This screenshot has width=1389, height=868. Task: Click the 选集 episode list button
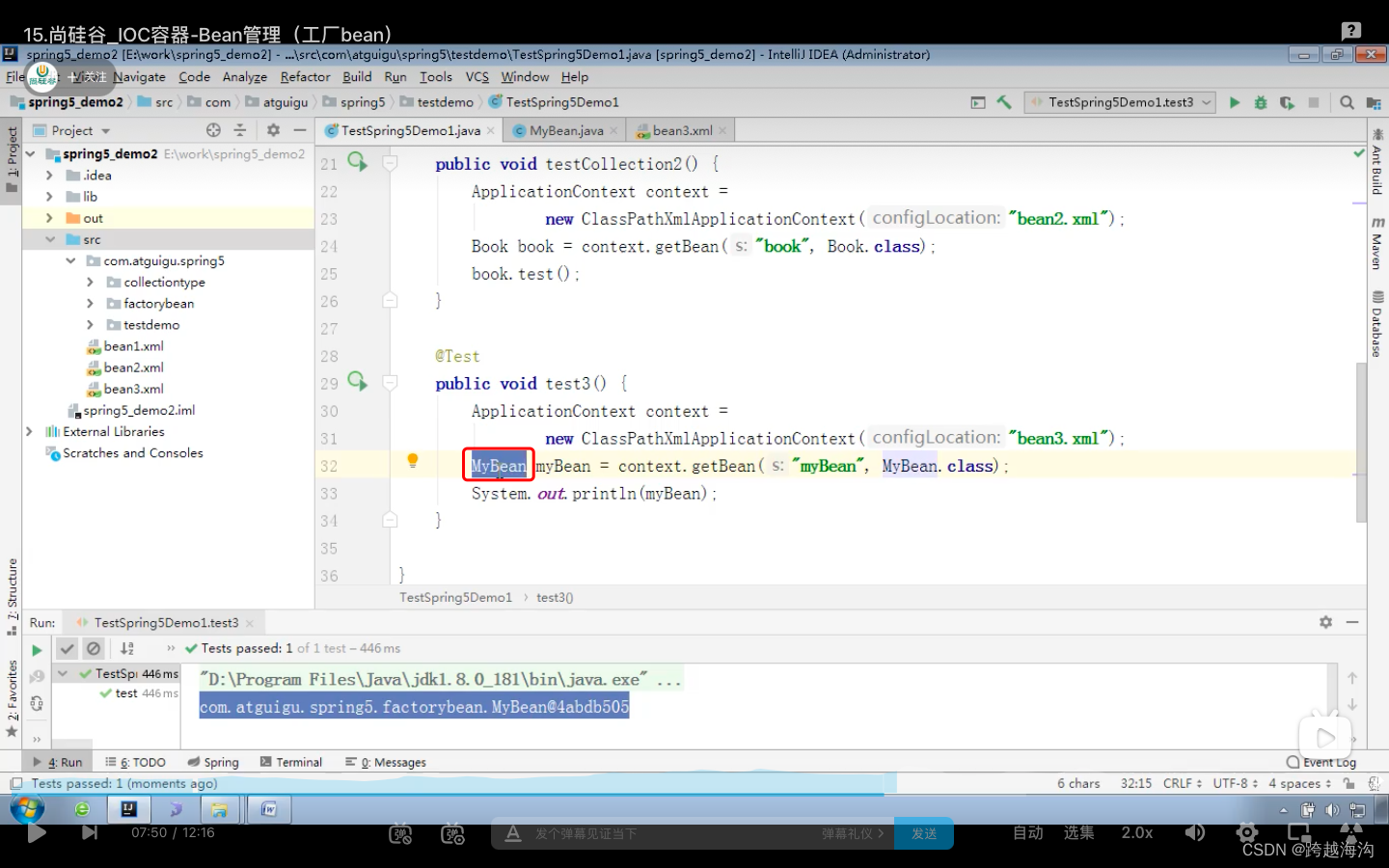pyautogui.click(x=1079, y=832)
